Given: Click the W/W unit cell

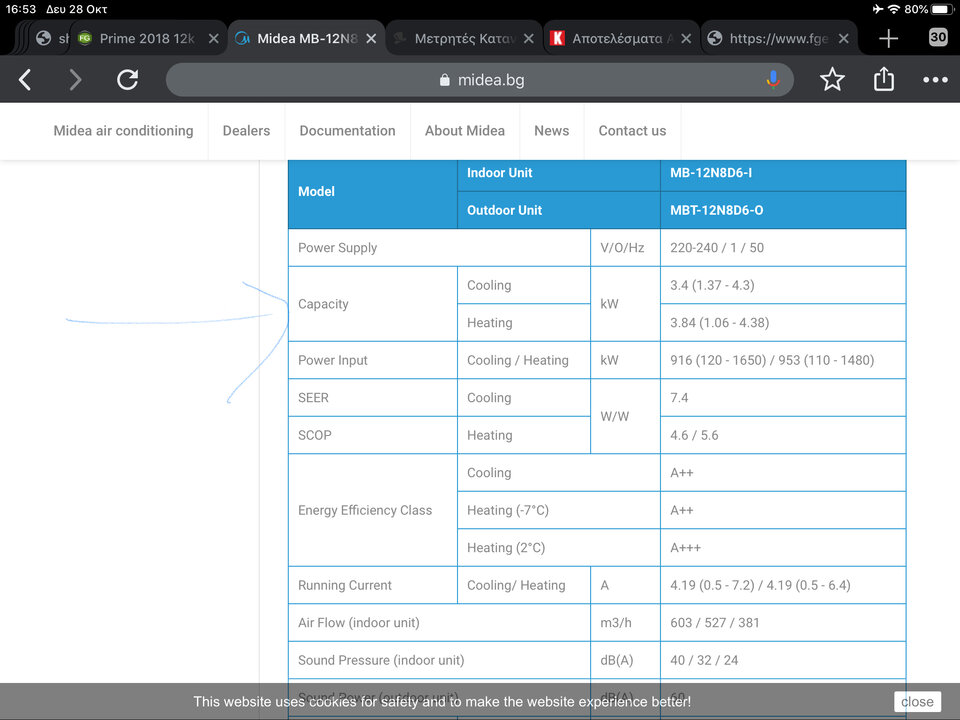Looking at the screenshot, I should pyautogui.click(x=625, y=416).
